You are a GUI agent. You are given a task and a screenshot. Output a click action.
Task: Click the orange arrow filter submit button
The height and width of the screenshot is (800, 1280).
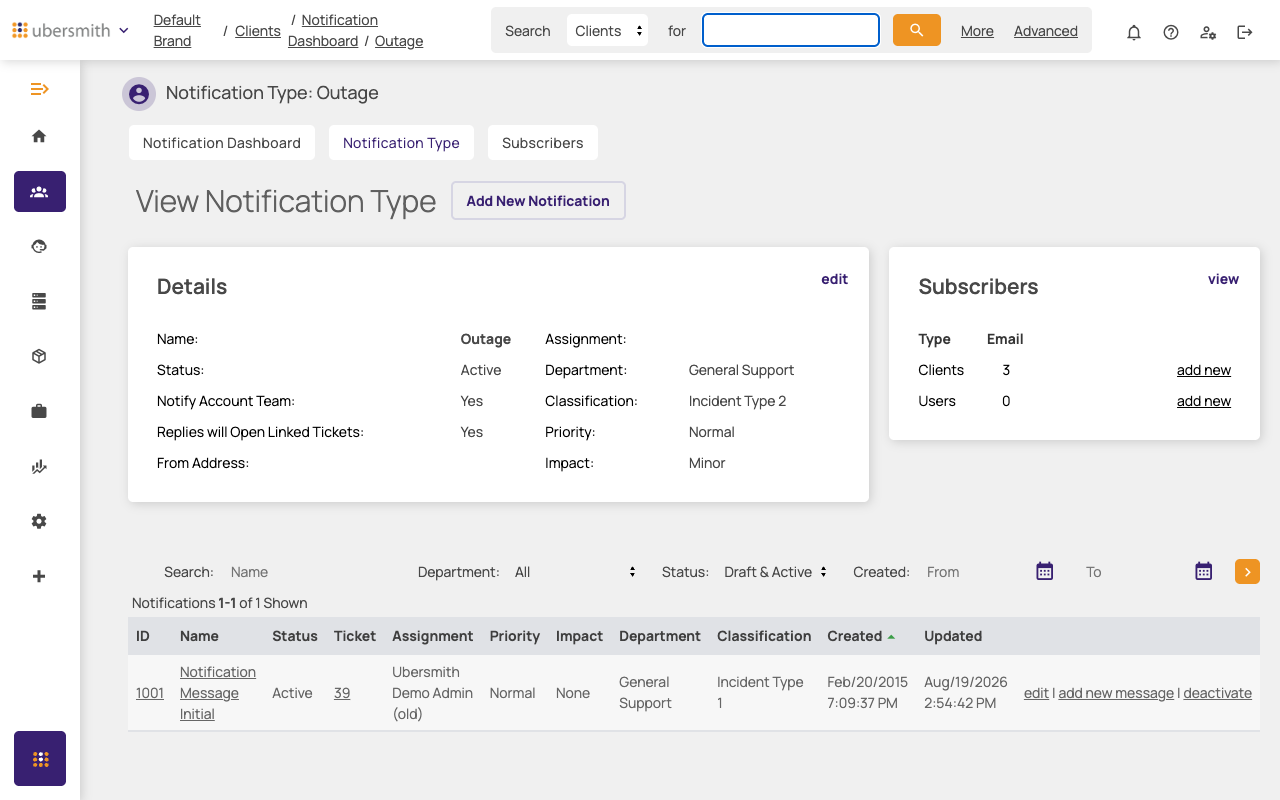click(x=1247, y=571)
